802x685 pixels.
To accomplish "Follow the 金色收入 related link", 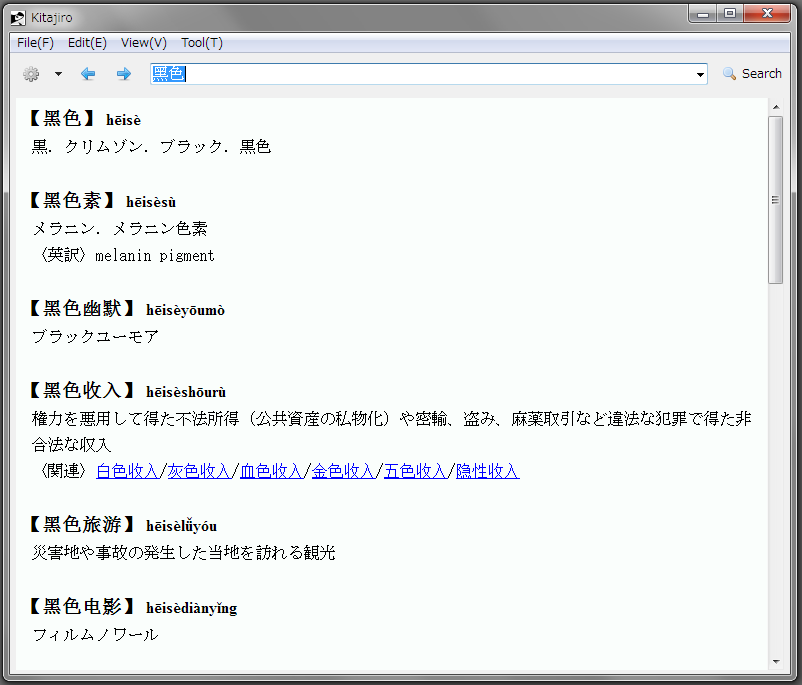I will click(x=343, y=471).
